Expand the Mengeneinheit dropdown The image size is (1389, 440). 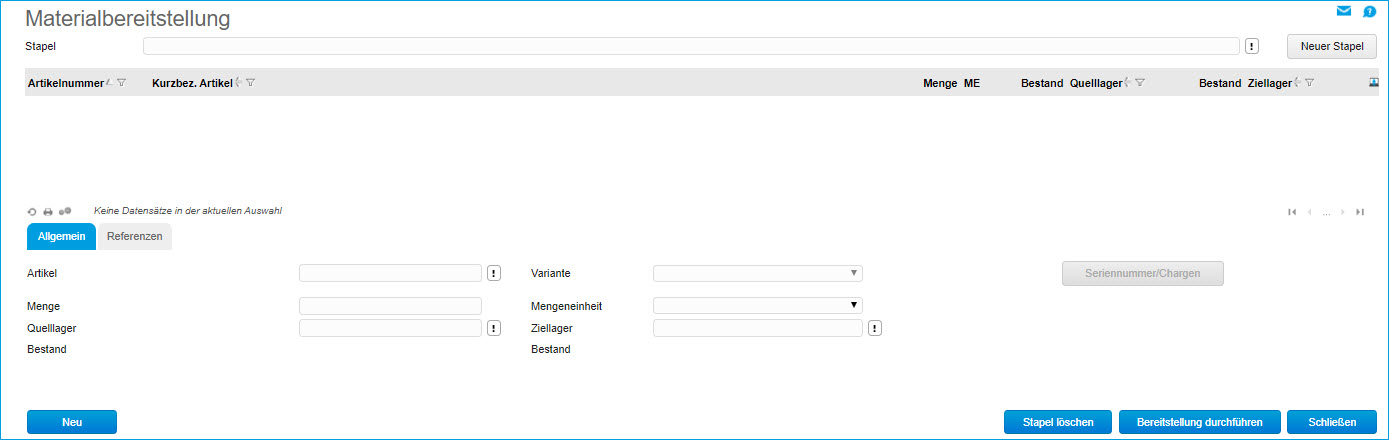point(757,305)
